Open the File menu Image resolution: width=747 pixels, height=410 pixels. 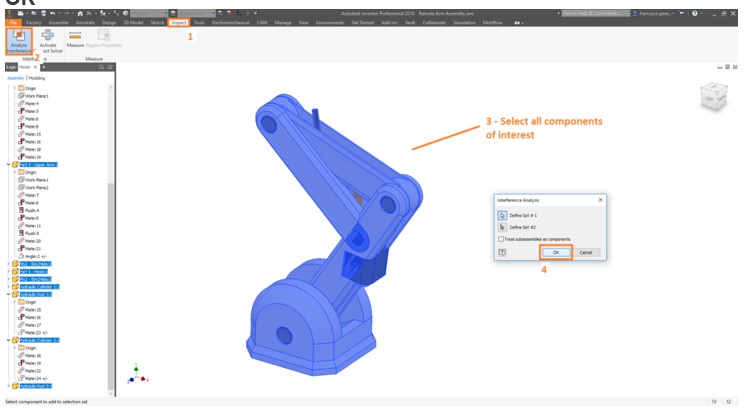coord(14,22)
